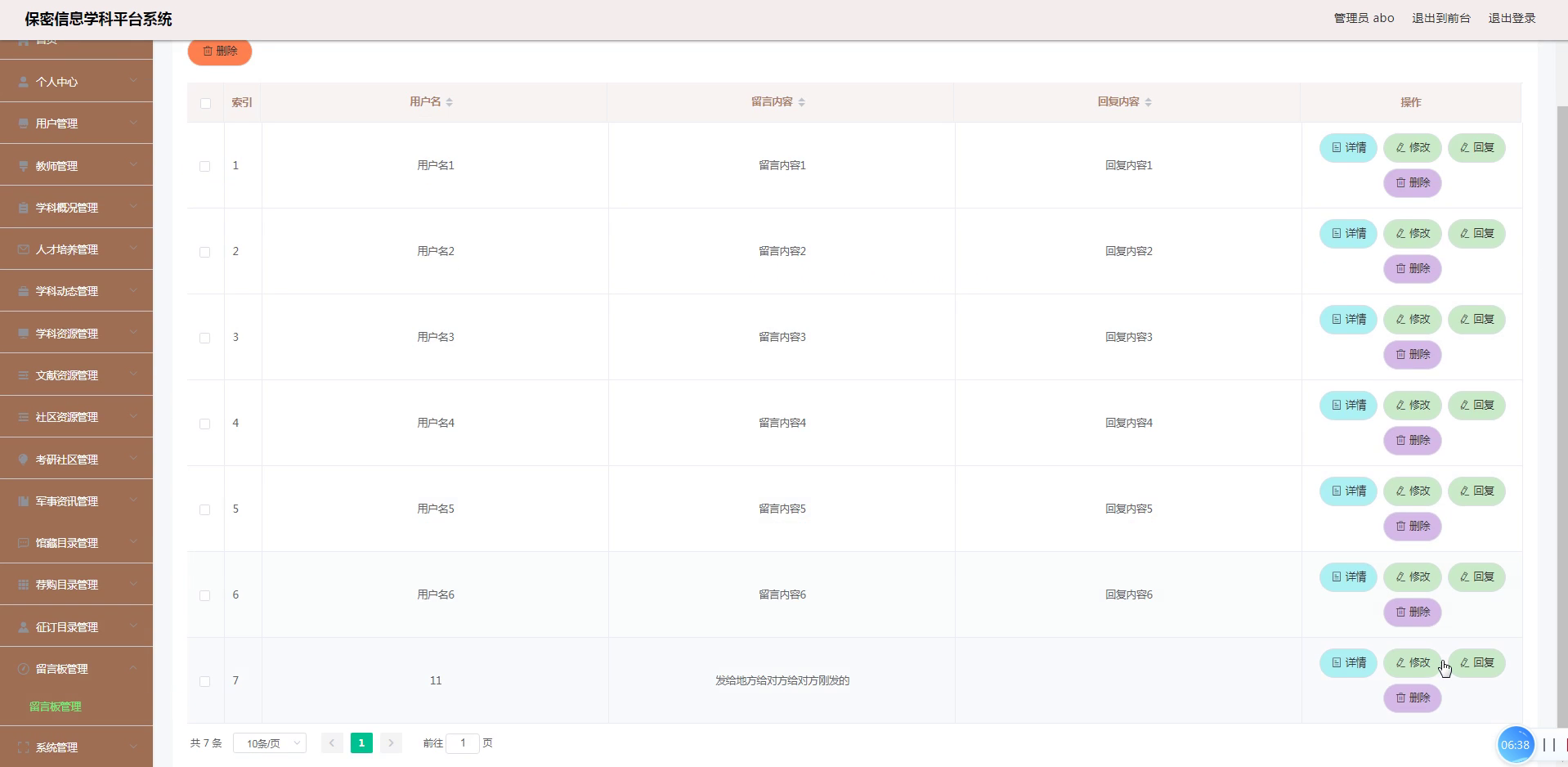Click 修改 for row 7 with user 11
1568x767 pixels.
(x=1413, y=663)
